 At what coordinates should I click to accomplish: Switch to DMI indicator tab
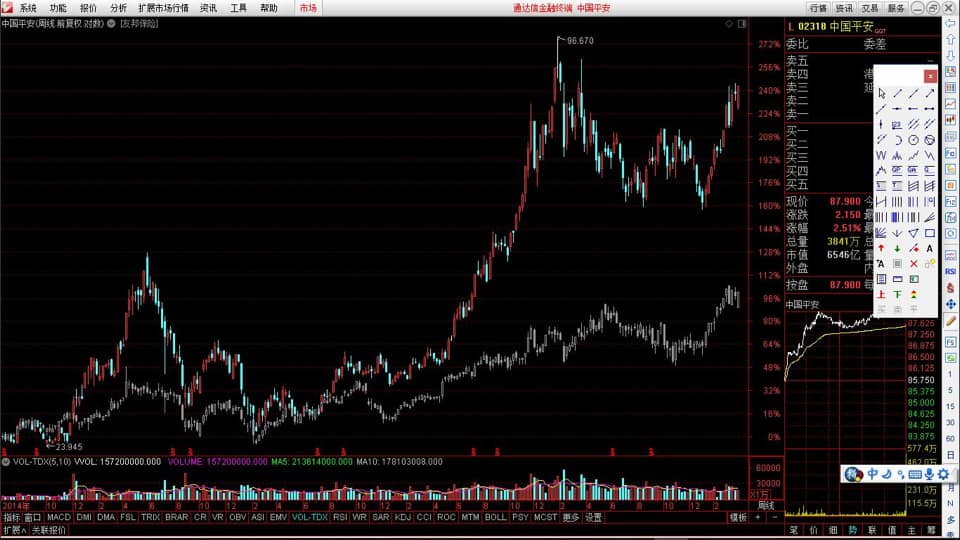click(x=84, y=517)
